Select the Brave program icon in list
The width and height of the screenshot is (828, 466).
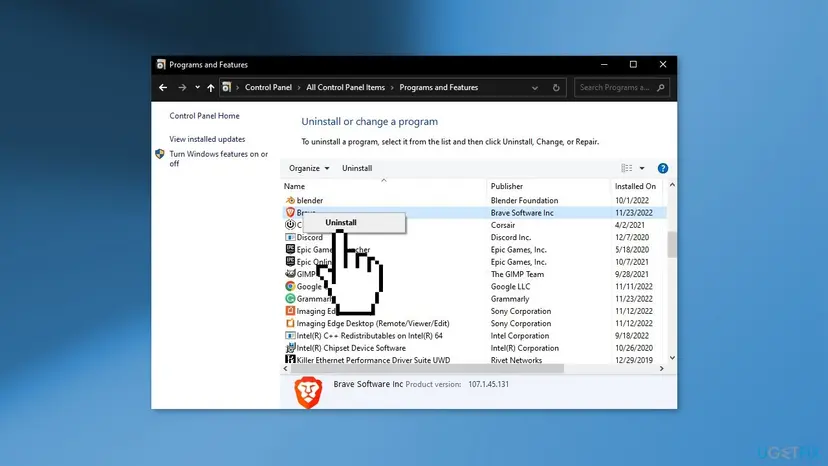coord(290,212)
